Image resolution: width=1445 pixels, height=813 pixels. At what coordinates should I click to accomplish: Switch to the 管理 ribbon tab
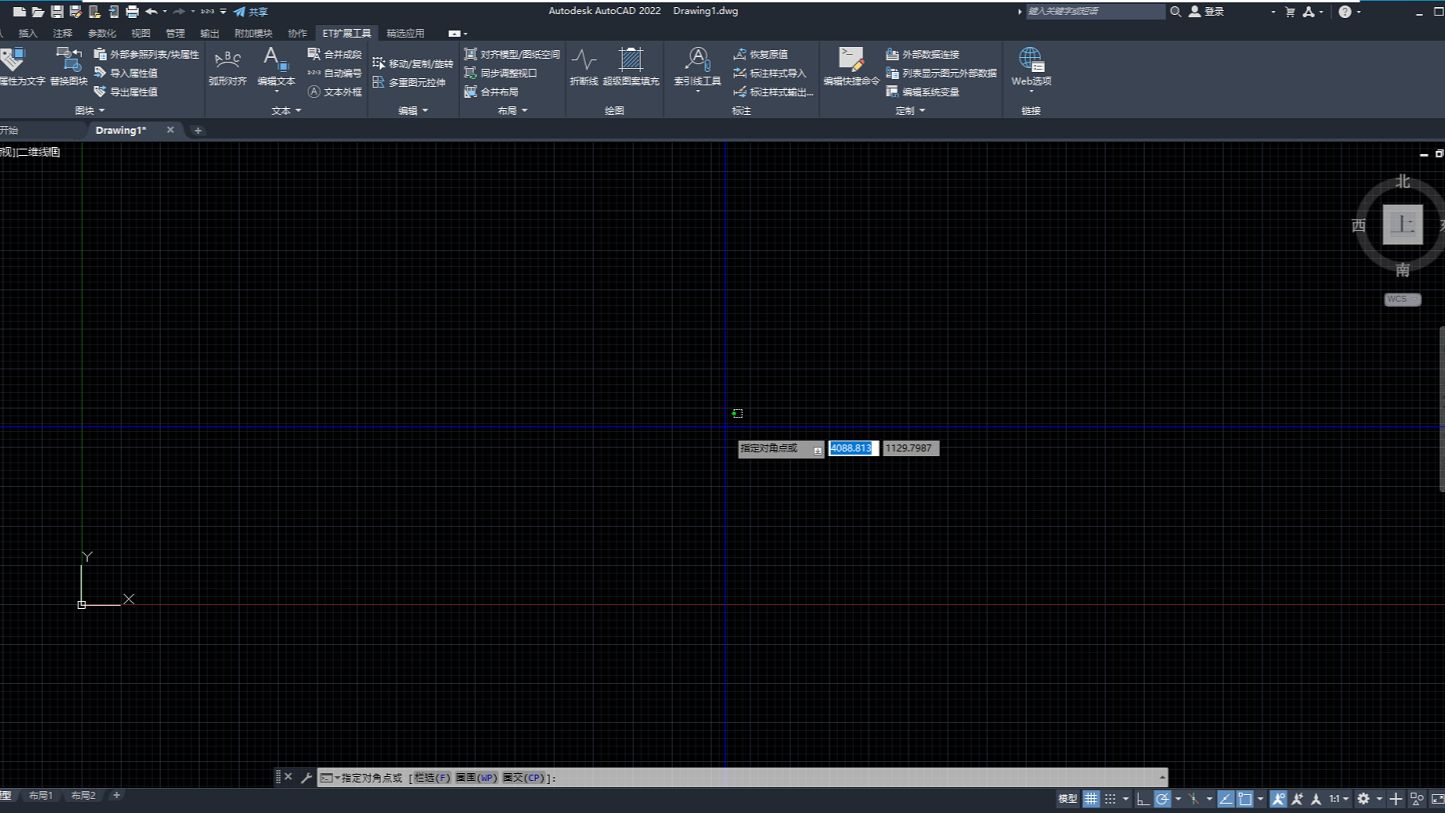[x=175, y=33]
